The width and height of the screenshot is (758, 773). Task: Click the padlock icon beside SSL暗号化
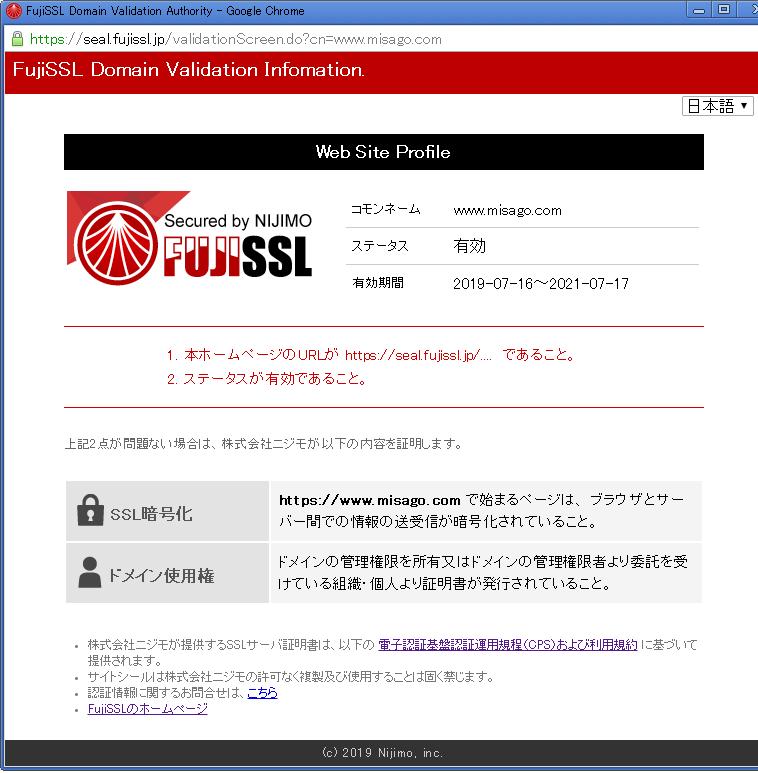pyautogui.click(x=90, y=510)
